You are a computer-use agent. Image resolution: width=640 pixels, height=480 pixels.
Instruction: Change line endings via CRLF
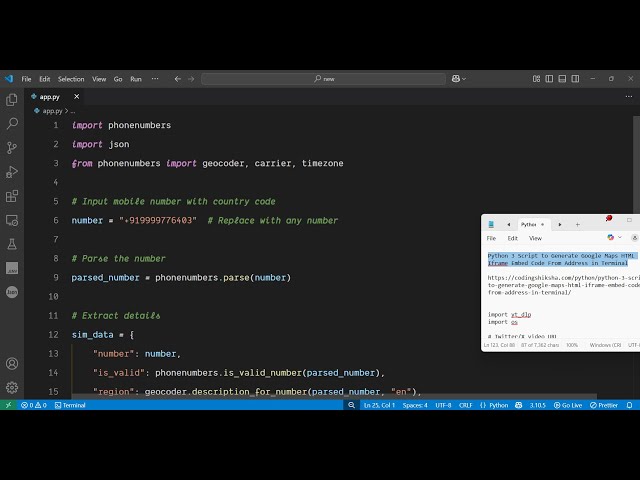click(465, 405)
